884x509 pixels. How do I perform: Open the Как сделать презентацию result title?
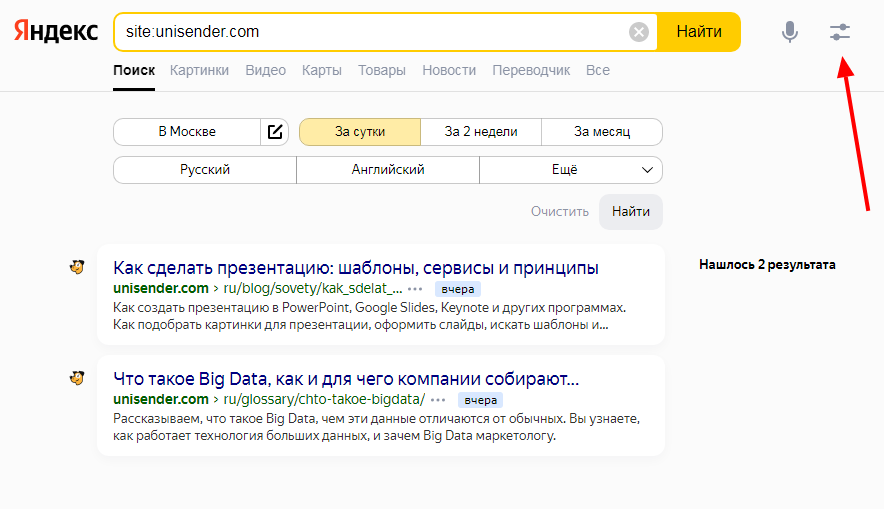[356, 268]
